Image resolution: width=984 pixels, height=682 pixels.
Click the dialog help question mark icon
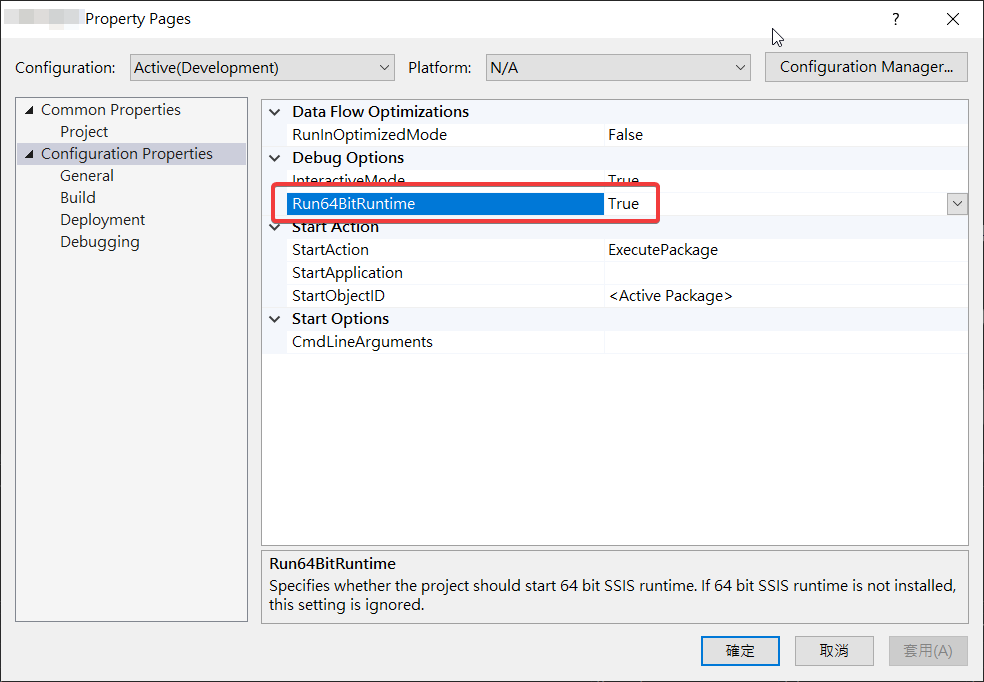click(895, 18)
